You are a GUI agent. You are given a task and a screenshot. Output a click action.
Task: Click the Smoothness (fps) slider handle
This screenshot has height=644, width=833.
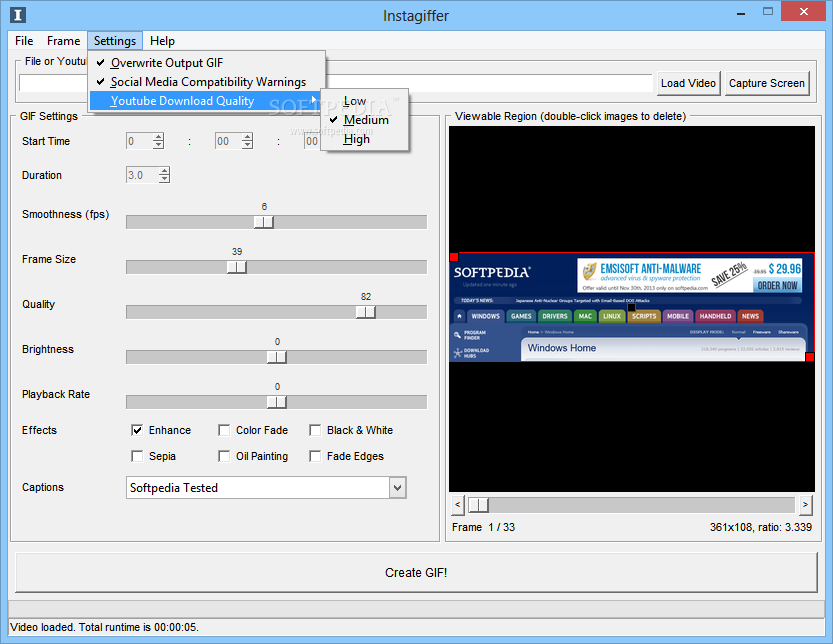click(x=264, y=222)
